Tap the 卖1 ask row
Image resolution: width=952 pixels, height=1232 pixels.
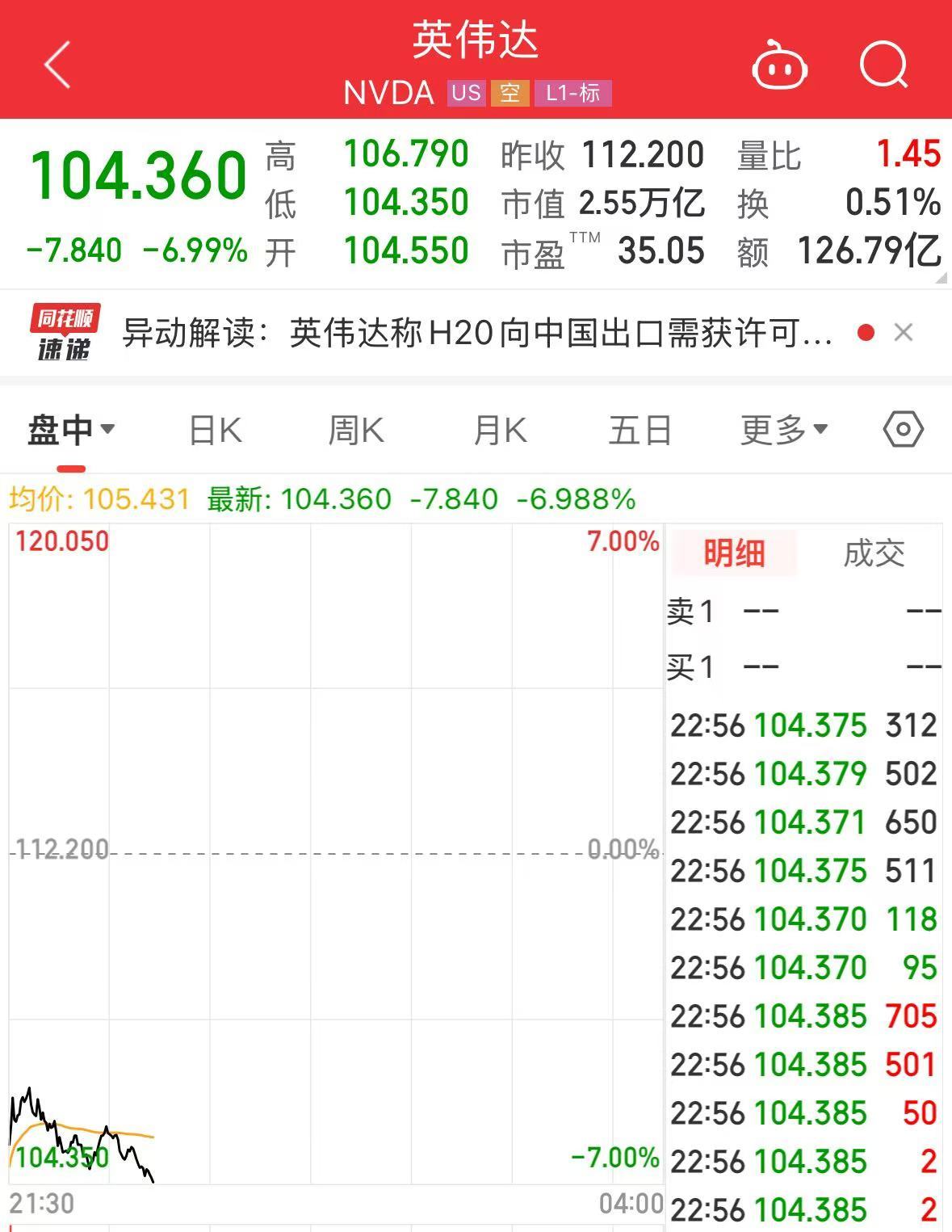point(804,611)
